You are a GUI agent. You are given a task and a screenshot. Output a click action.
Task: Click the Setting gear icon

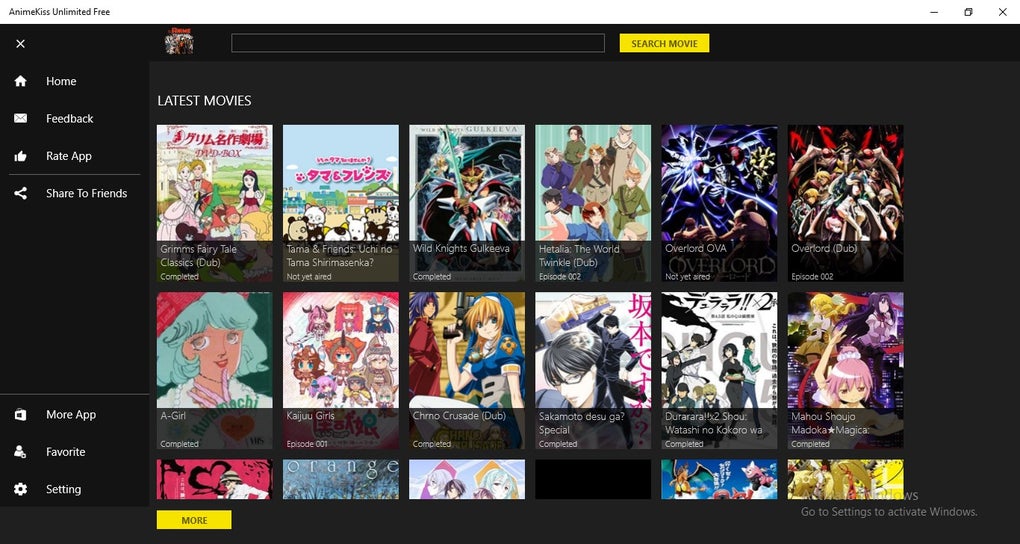[x=21, y=489]
